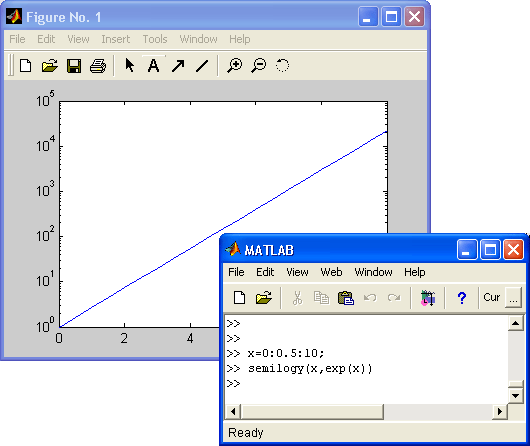This screenshot has height=446, width=530.
Task: Minimize the MATLAB window
Action: [x=467, y=250]
